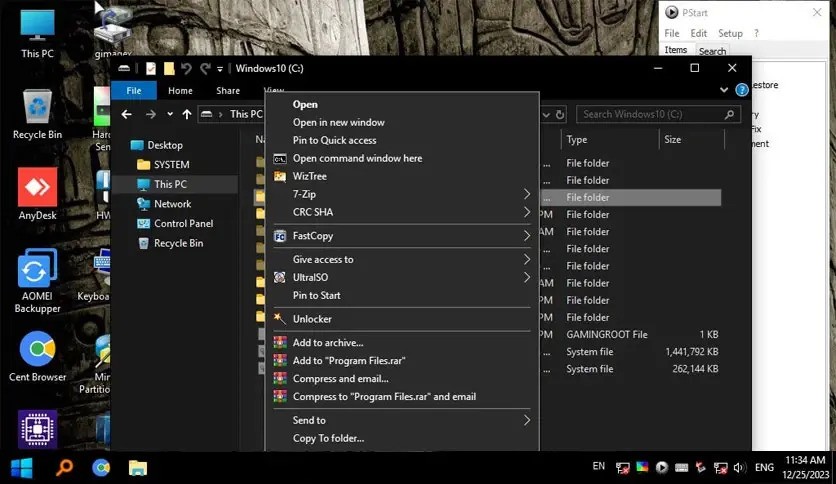Expand the ribbon chevron
The height and width of the screenshot is (484, 836).
[724, 90]
